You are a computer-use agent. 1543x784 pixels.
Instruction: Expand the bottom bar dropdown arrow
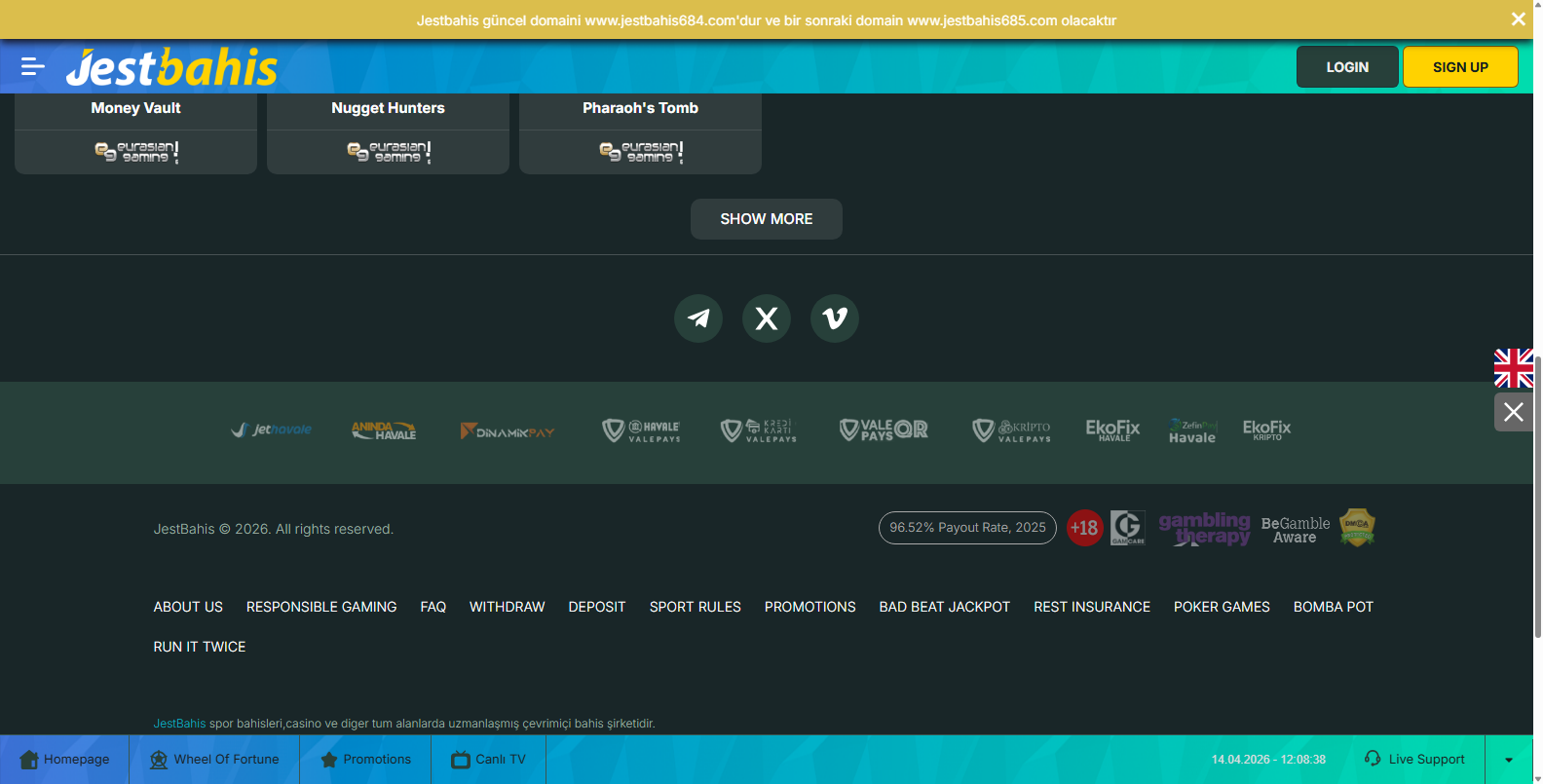pyautogui.click(x=1509, y=760)
